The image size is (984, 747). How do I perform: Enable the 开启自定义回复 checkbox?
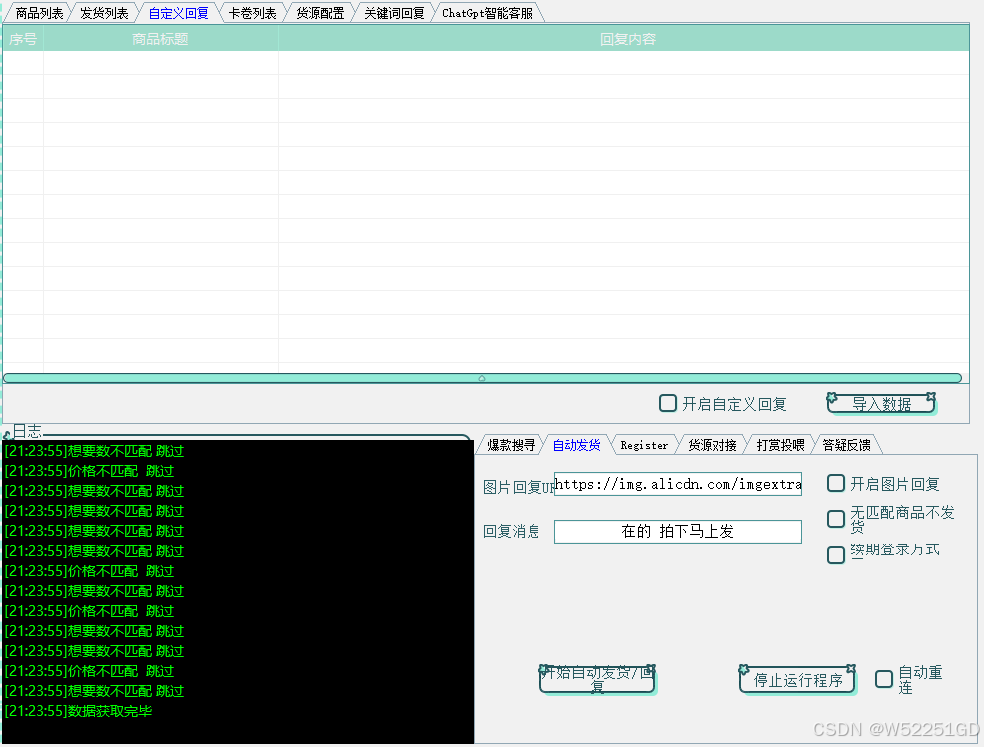coord(668,403)
